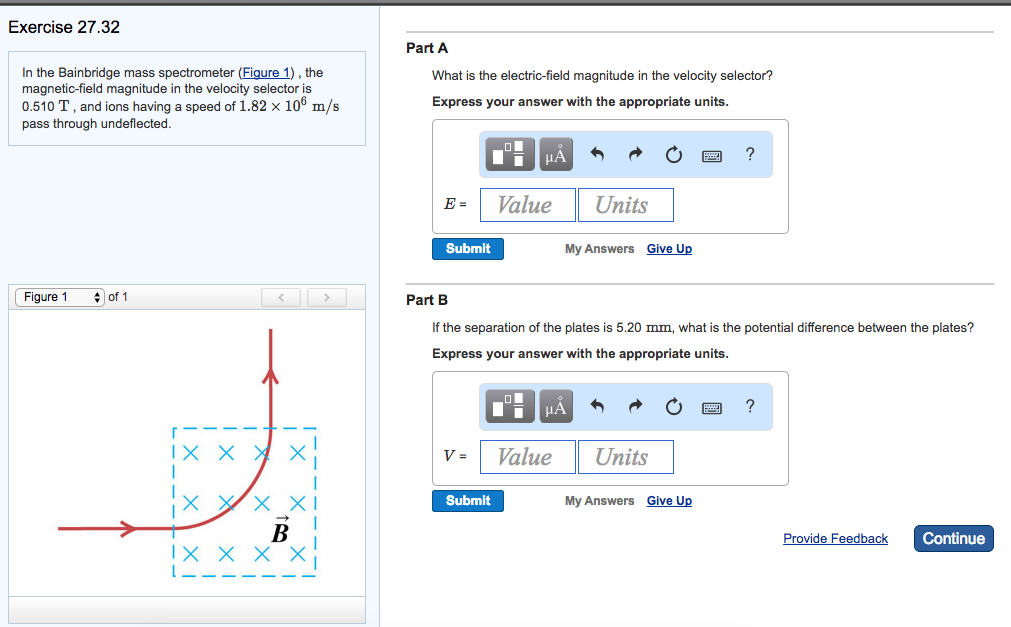
Task: Click the Provide Feedback link
Action: tap(834, 538)
